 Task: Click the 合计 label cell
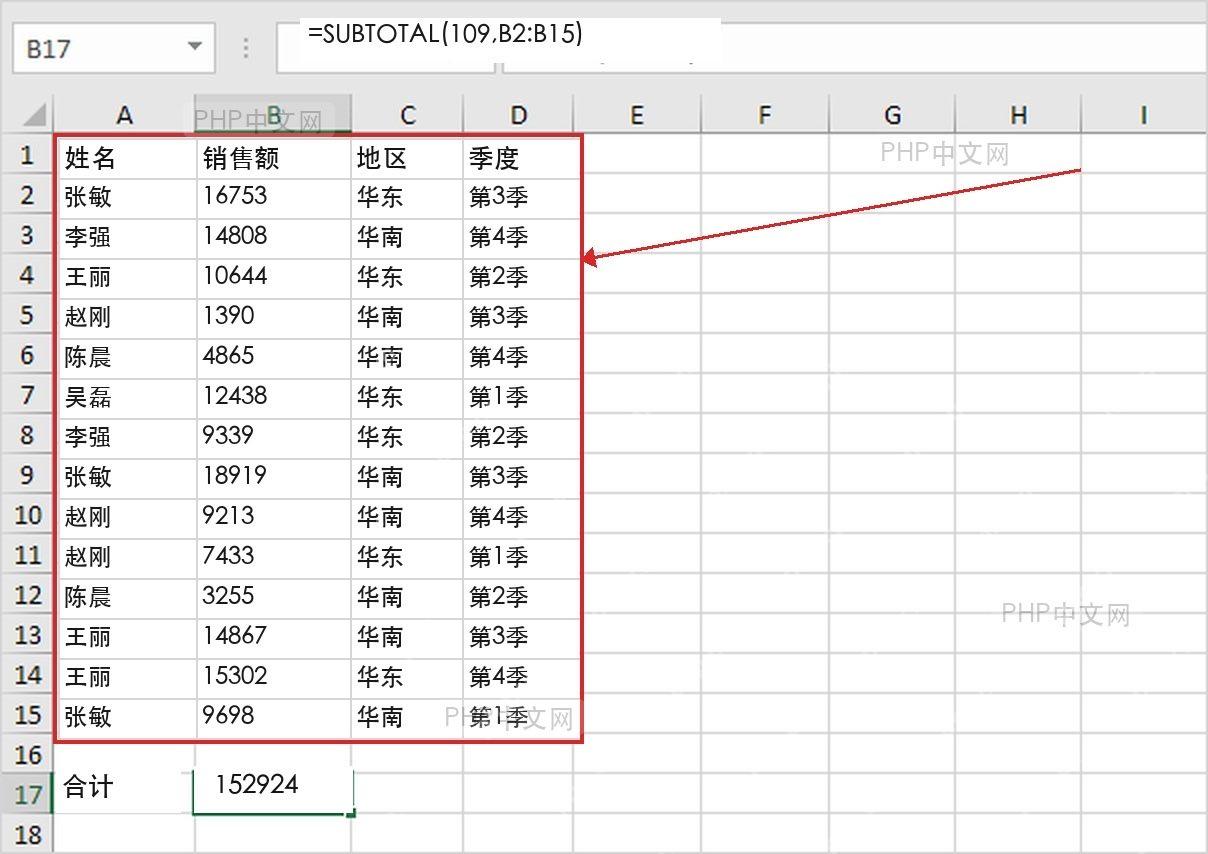[125, 792]
